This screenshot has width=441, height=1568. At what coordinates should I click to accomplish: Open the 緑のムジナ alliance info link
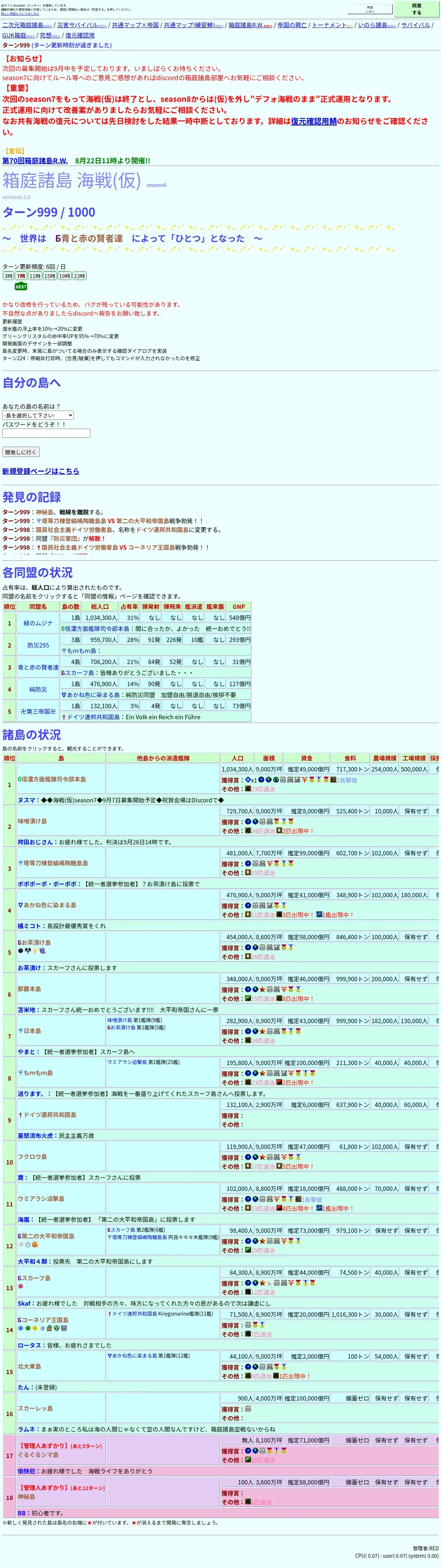[38, 623]
